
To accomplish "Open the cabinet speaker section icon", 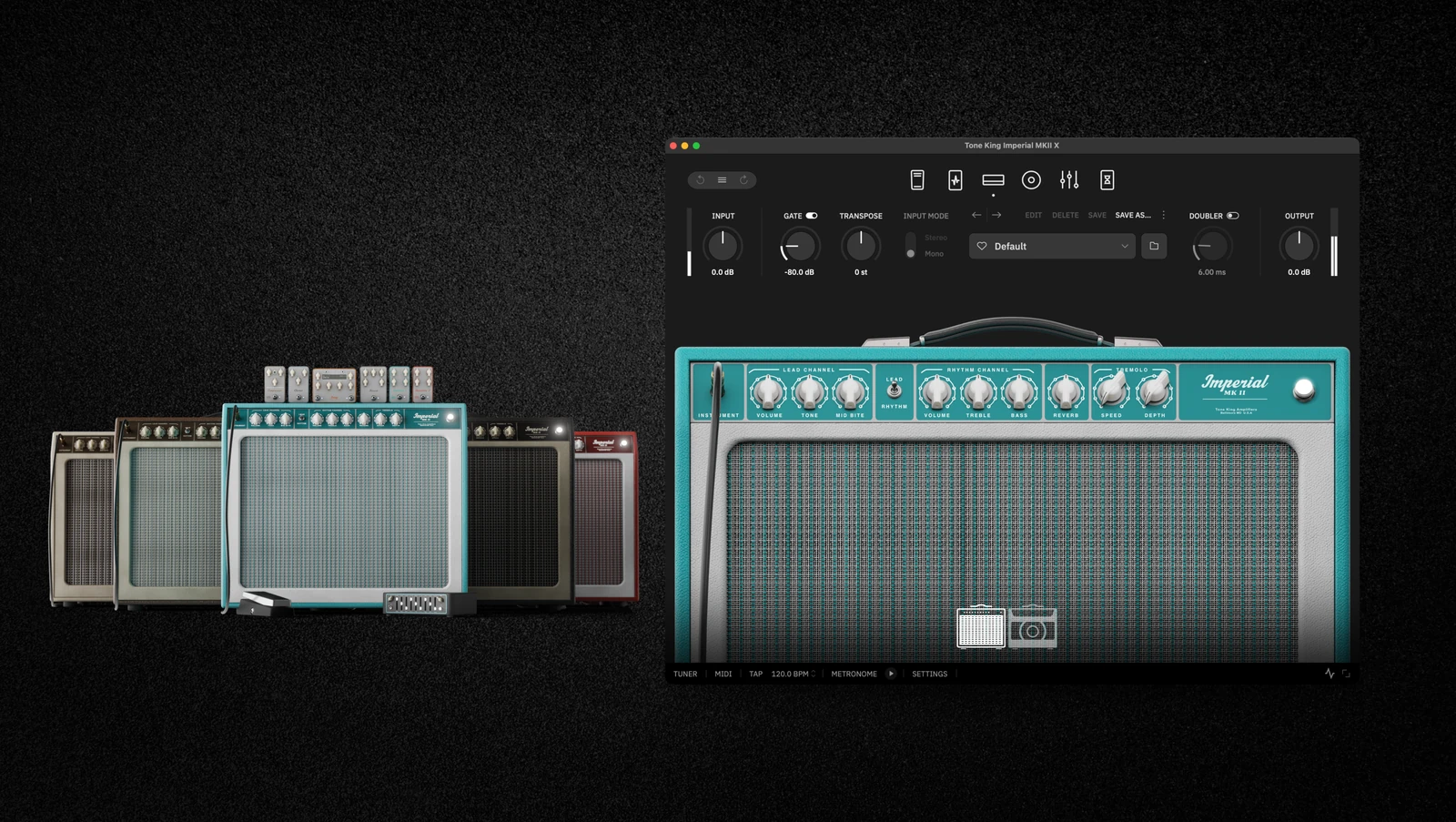I will pos(1031,180).
